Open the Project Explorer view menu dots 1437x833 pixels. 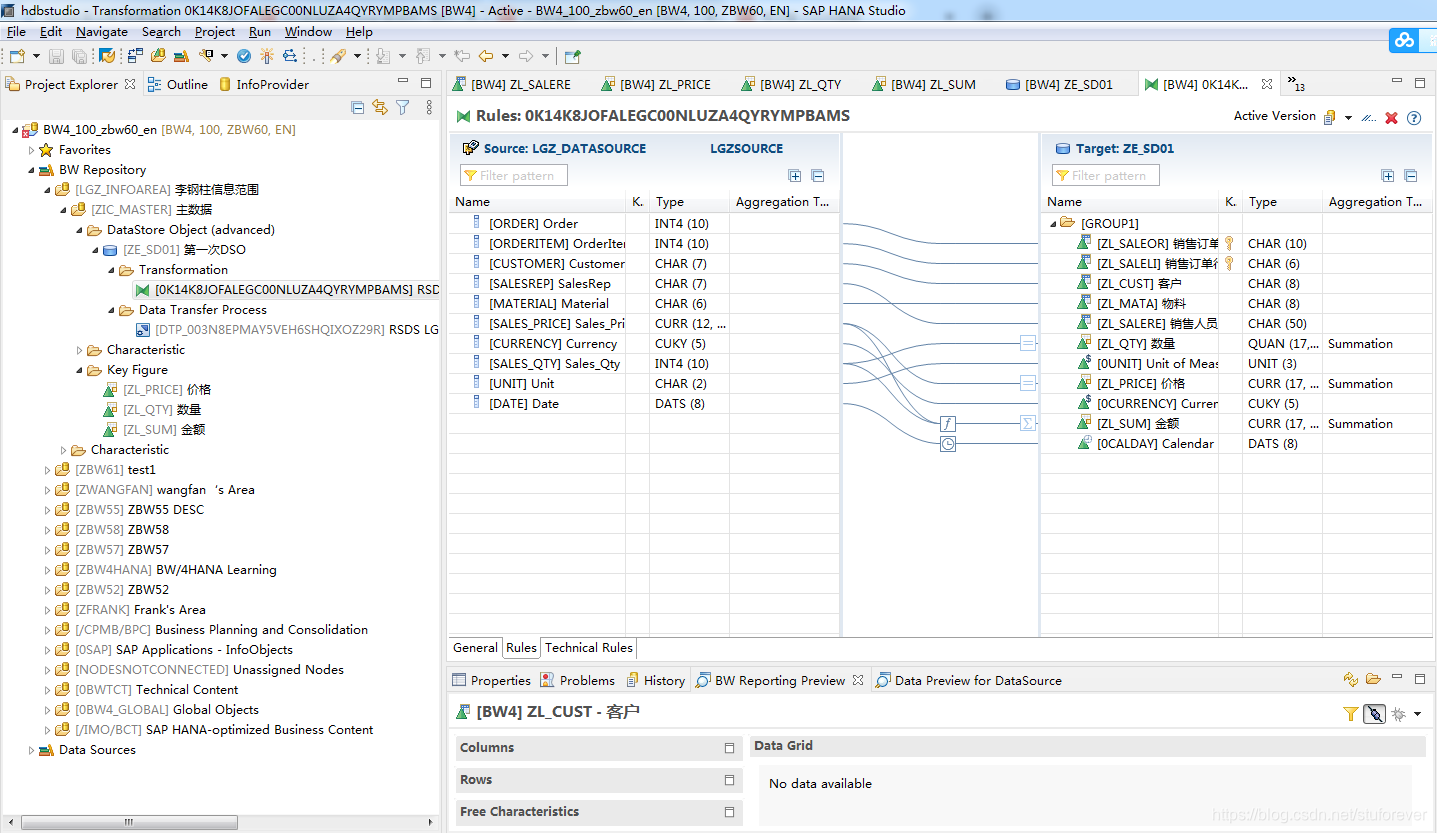click(429, 107)
